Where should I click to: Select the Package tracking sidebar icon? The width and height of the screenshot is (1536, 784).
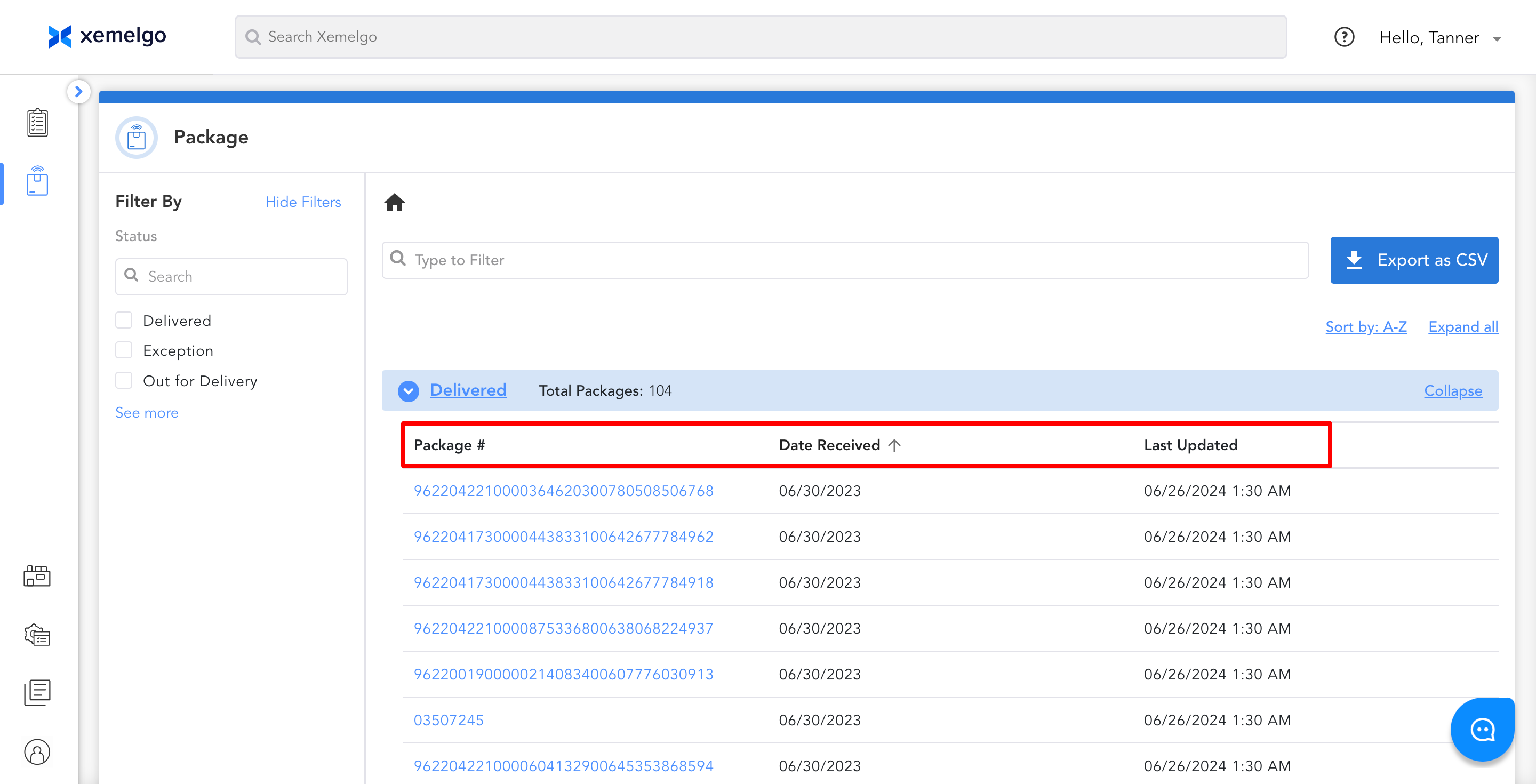pyautogui.click(x=37, y=181)
